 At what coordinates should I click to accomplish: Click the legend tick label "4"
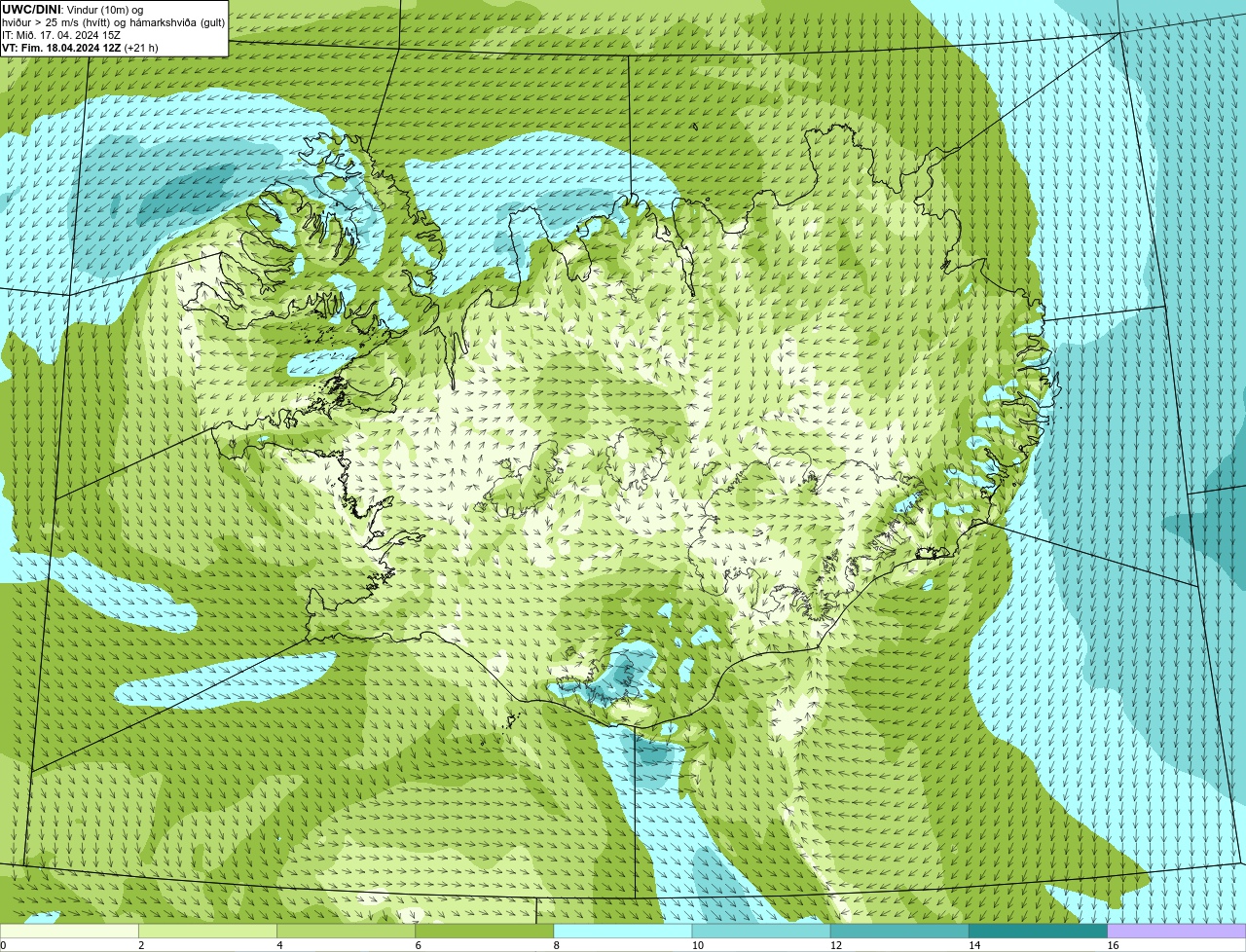[279, 945]
